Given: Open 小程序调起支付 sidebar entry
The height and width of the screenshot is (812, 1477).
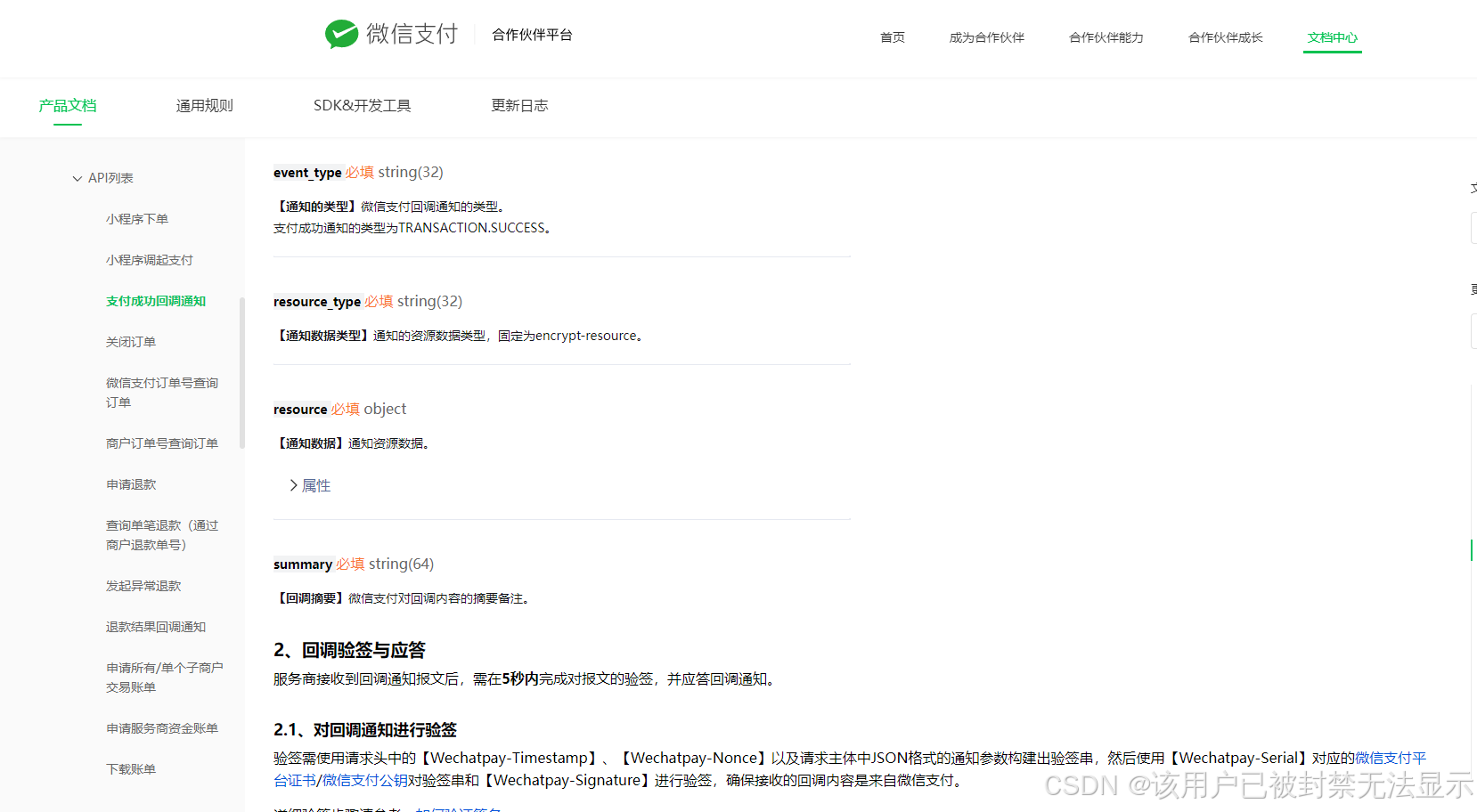Looking at the screenshot, I should pos(149,260).
